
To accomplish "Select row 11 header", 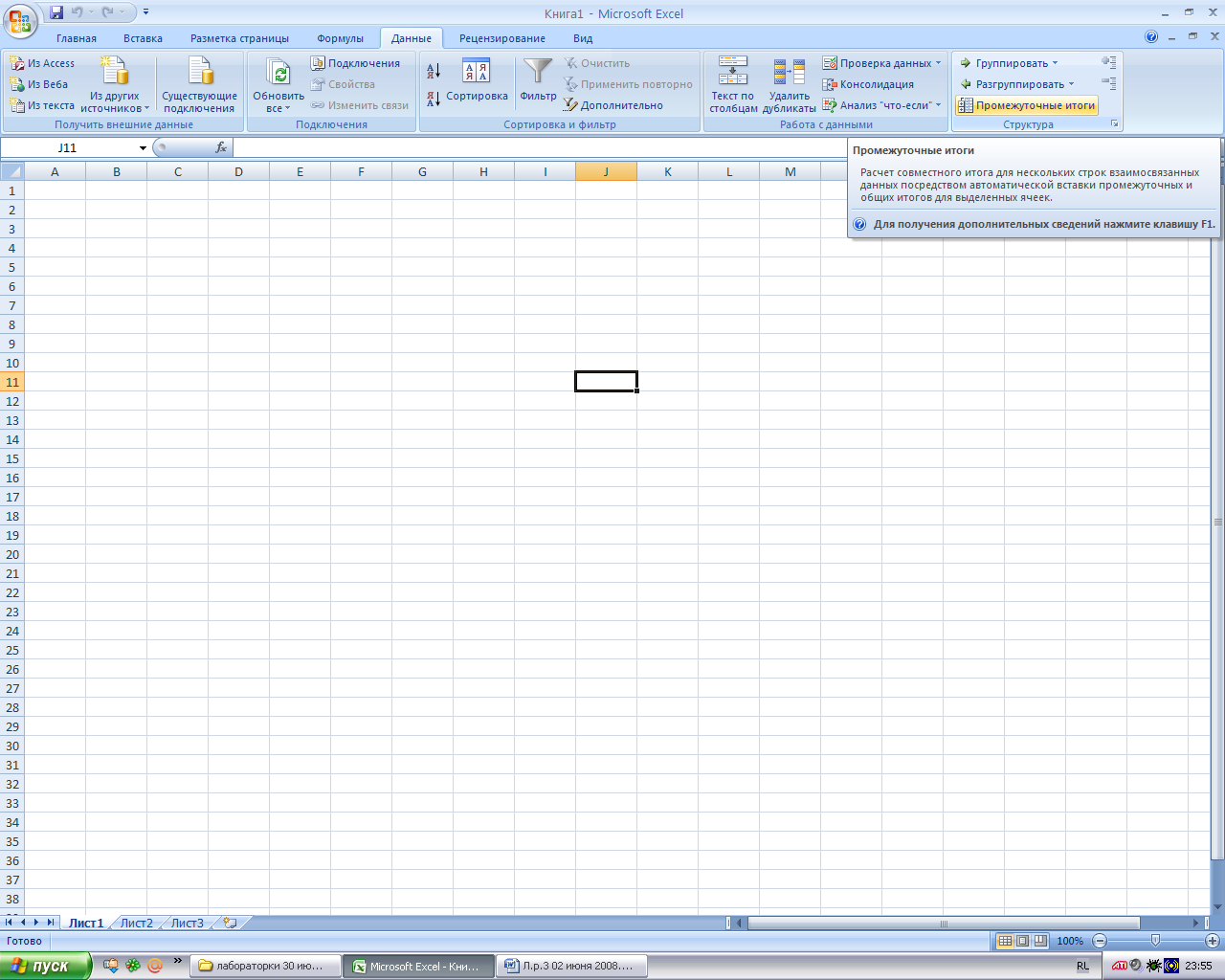I will [x=12, y=382].
